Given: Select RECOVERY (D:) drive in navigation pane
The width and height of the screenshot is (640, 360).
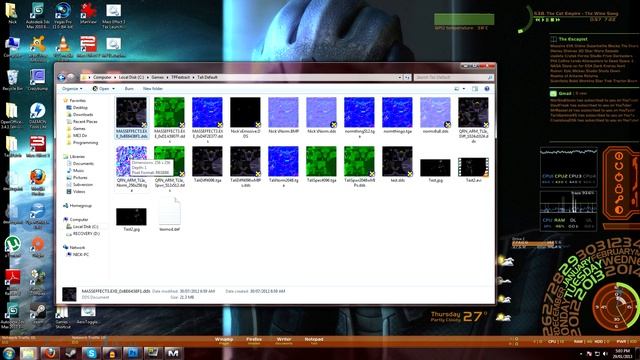Looking at the screenshot, I should [x=86, y=233].
